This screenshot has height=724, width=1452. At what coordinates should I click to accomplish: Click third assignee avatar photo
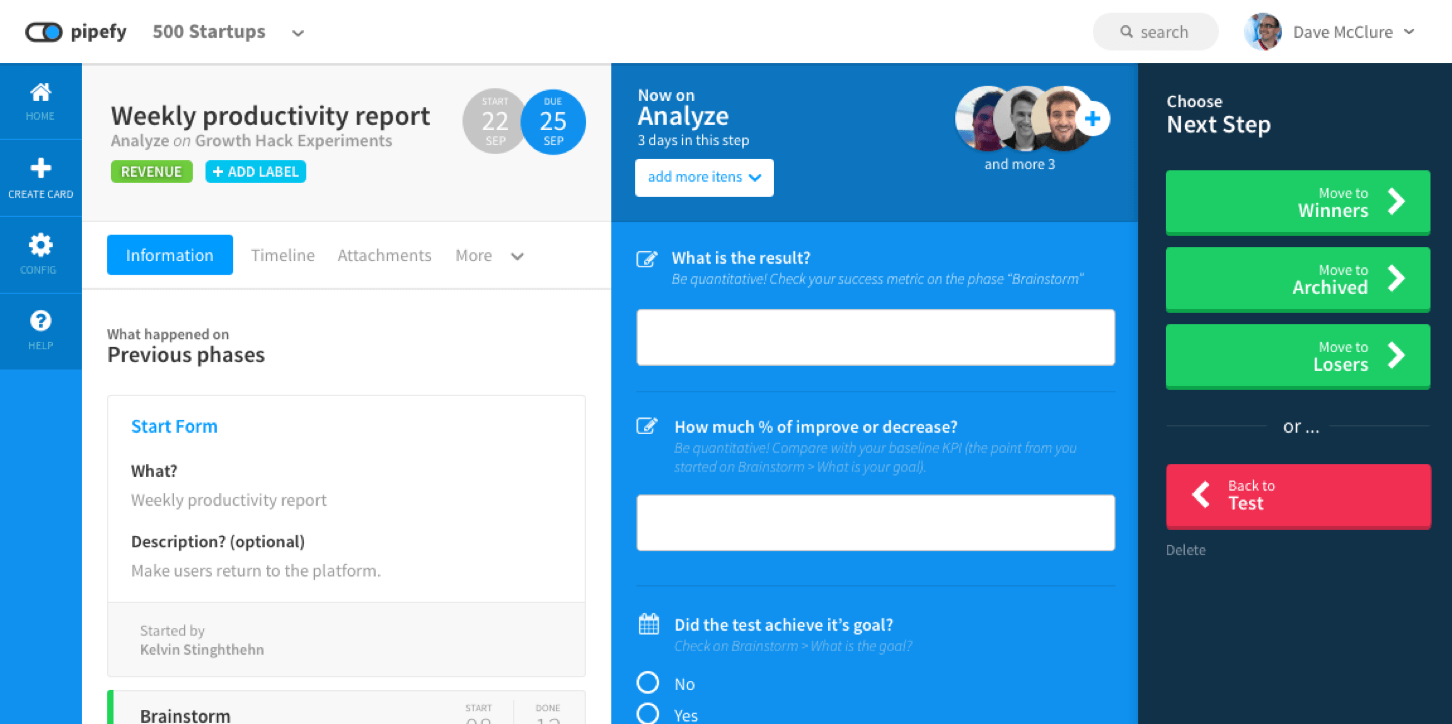1062,119
